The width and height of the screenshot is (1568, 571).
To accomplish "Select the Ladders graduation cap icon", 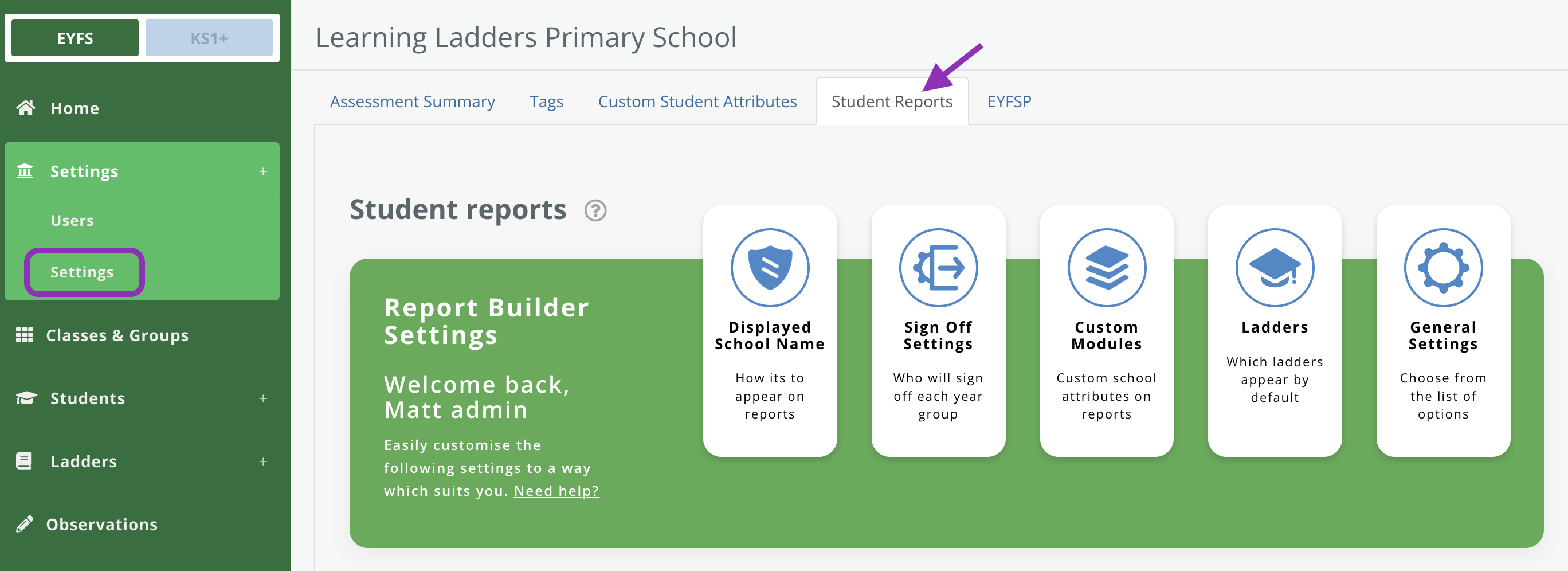I will click(x=1274, y=268).
